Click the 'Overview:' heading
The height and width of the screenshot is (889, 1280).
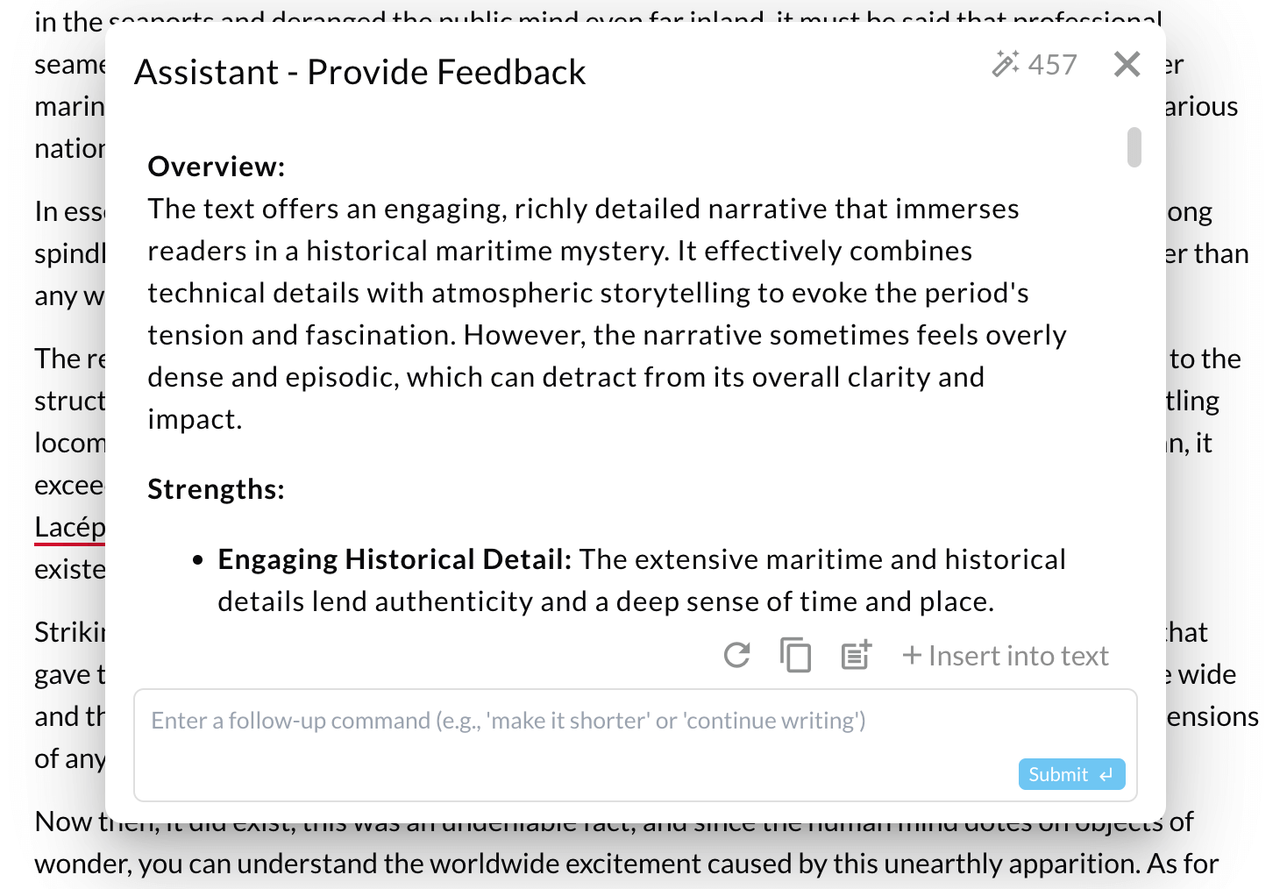[x=216, y=166]
